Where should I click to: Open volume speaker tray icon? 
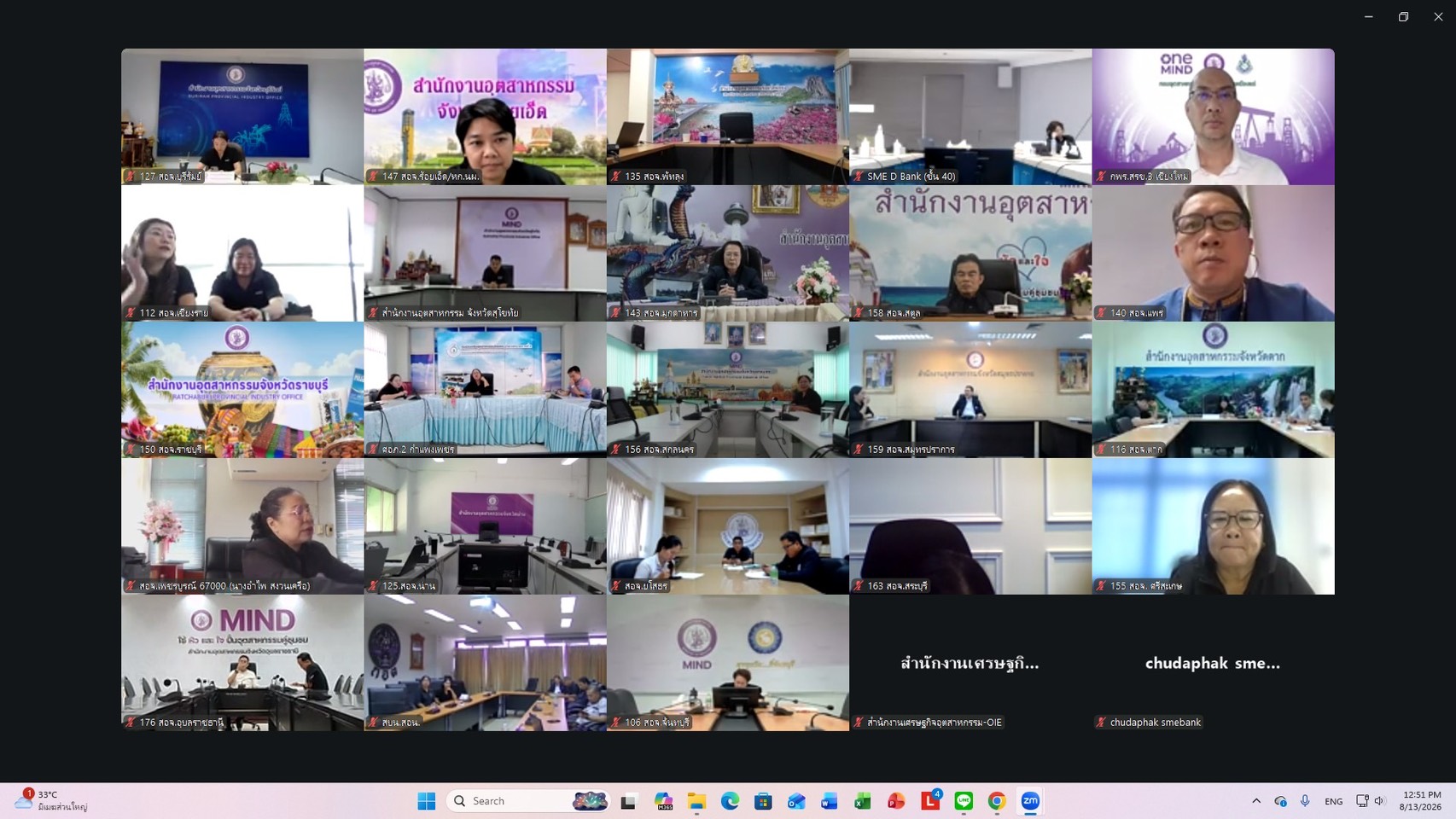tap(1380, 801)
